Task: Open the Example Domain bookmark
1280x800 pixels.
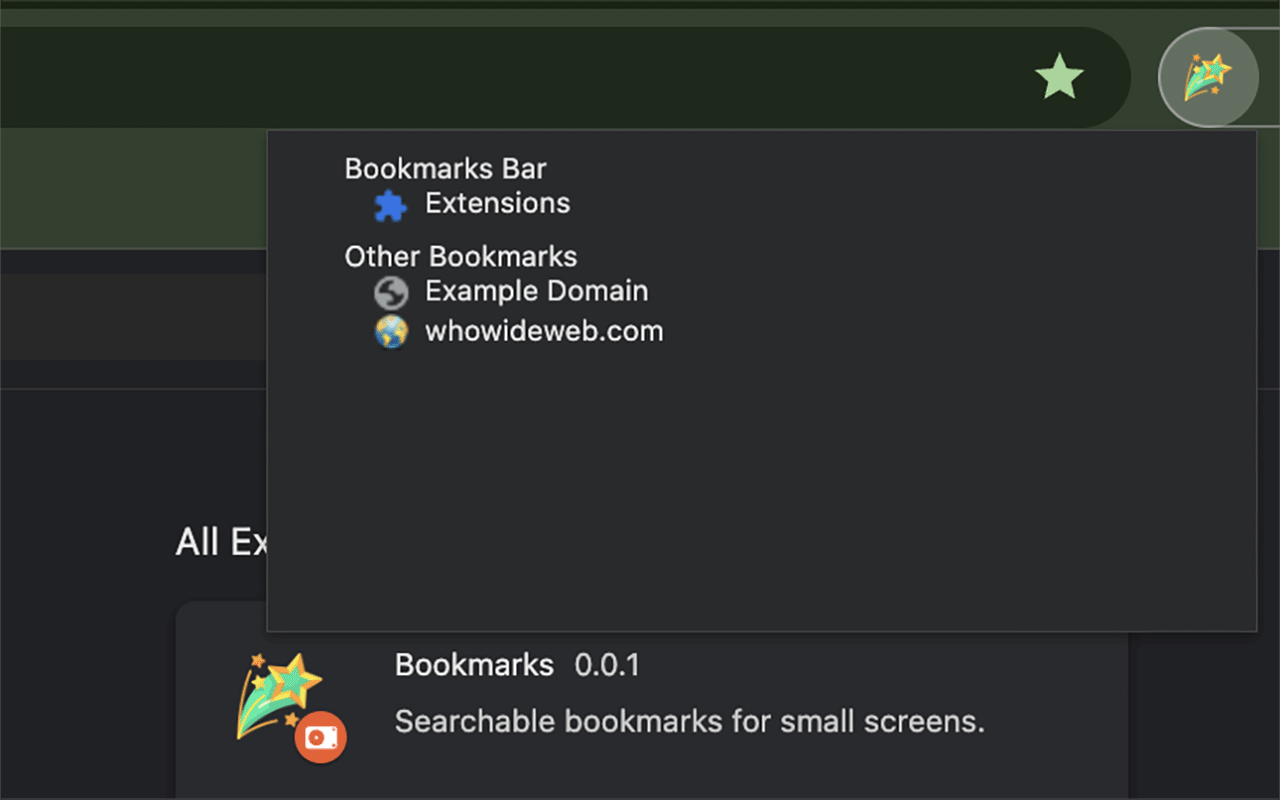Action: coord(536,292)
